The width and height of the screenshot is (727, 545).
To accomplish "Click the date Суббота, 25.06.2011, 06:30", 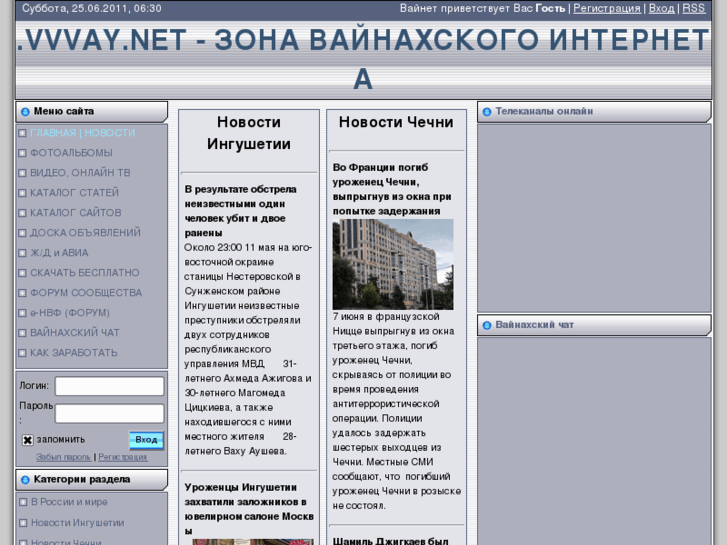I will 92,8.
